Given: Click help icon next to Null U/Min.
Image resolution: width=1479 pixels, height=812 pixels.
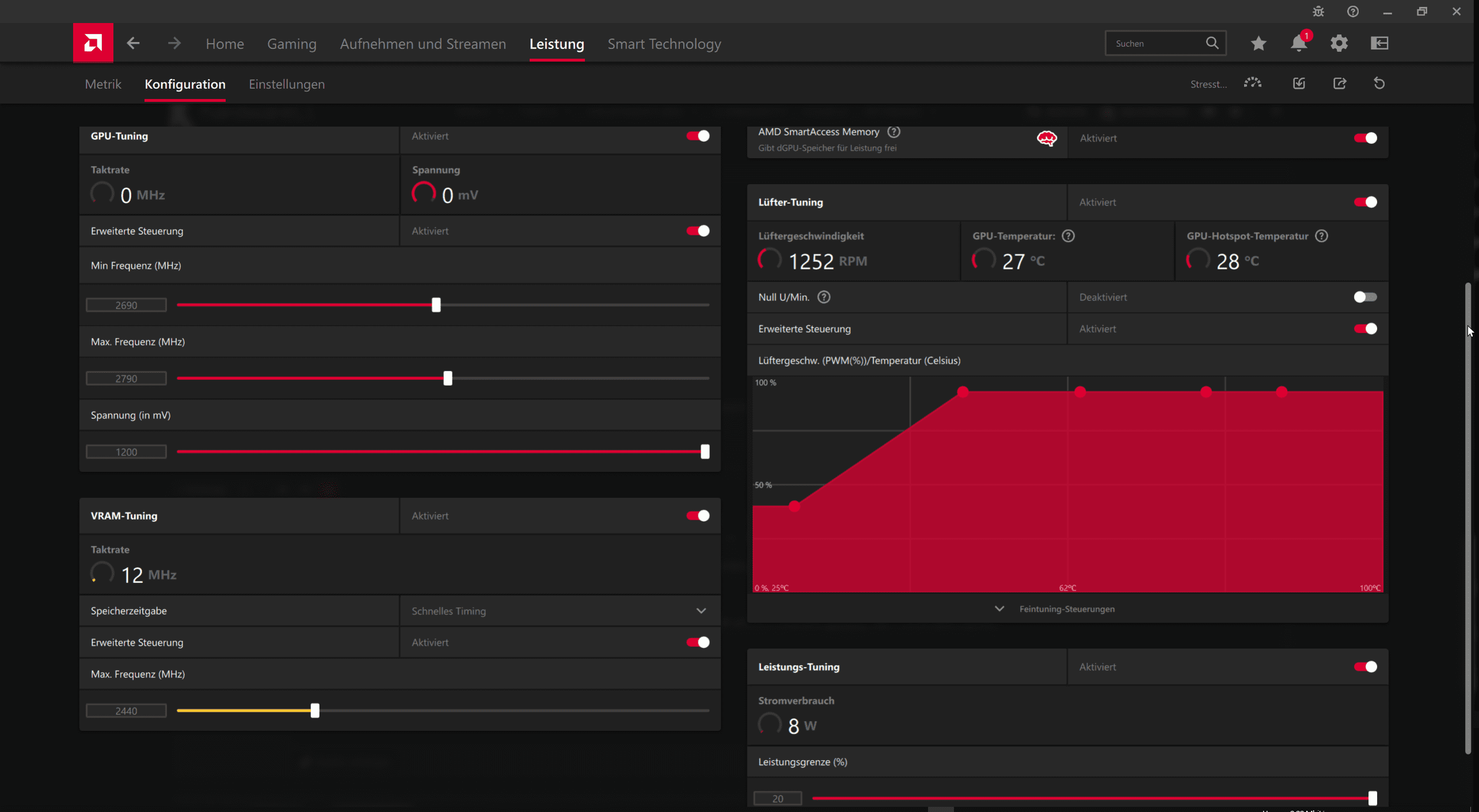Looking at the screenshot, I should tap(823, 298).
